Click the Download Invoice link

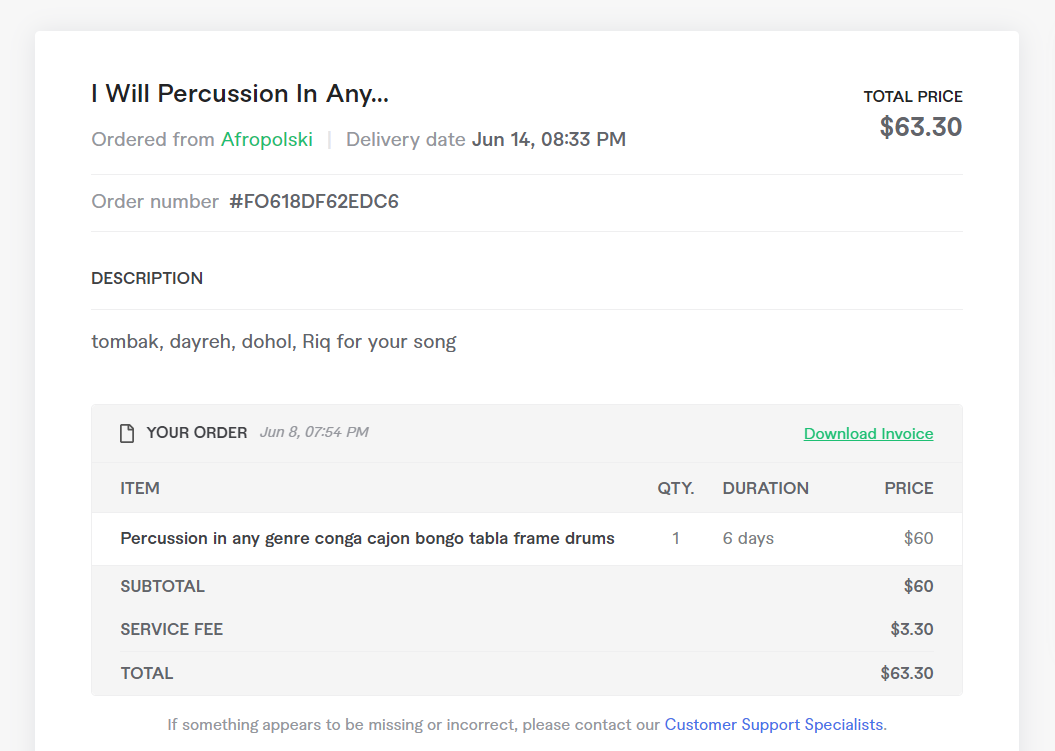[x=868, y=433]
